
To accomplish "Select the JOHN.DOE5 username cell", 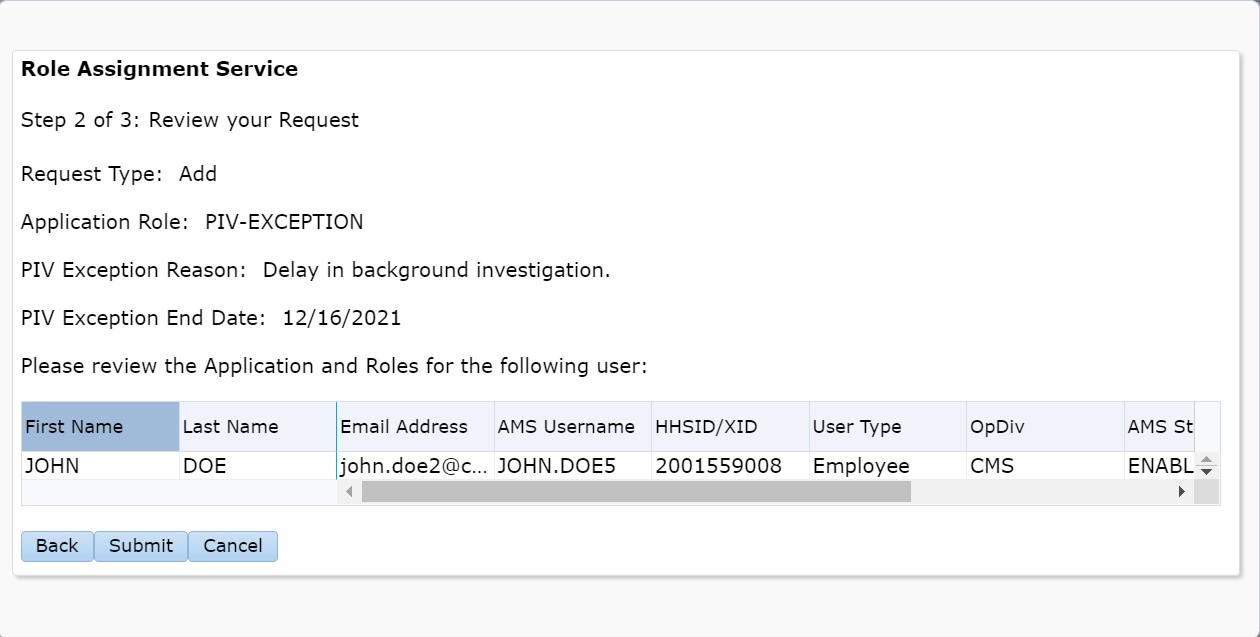I will pyautogui.click(x=572, y=466).
